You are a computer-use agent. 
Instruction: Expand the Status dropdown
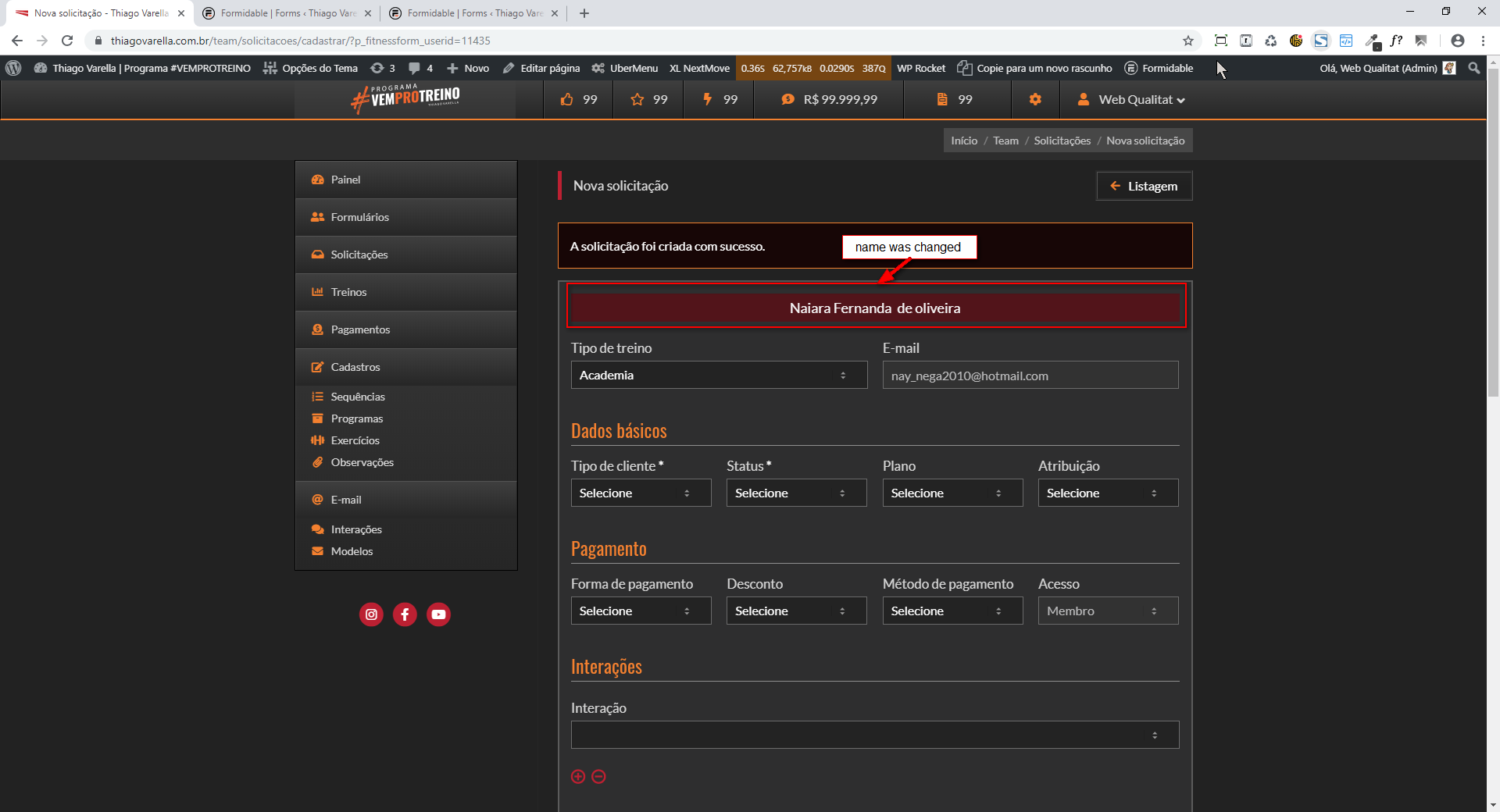(x=795, y=493)
